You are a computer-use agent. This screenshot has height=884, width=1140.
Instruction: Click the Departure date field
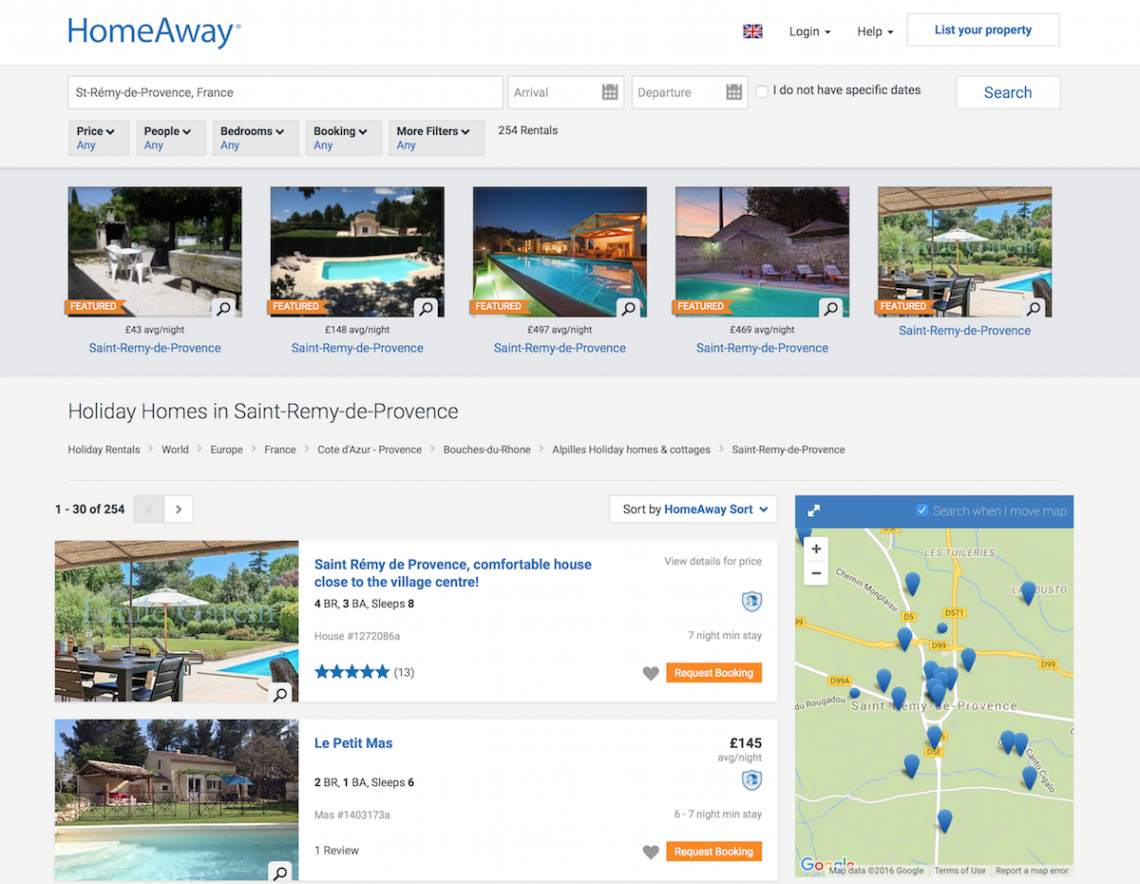click(x=690, y=92)
